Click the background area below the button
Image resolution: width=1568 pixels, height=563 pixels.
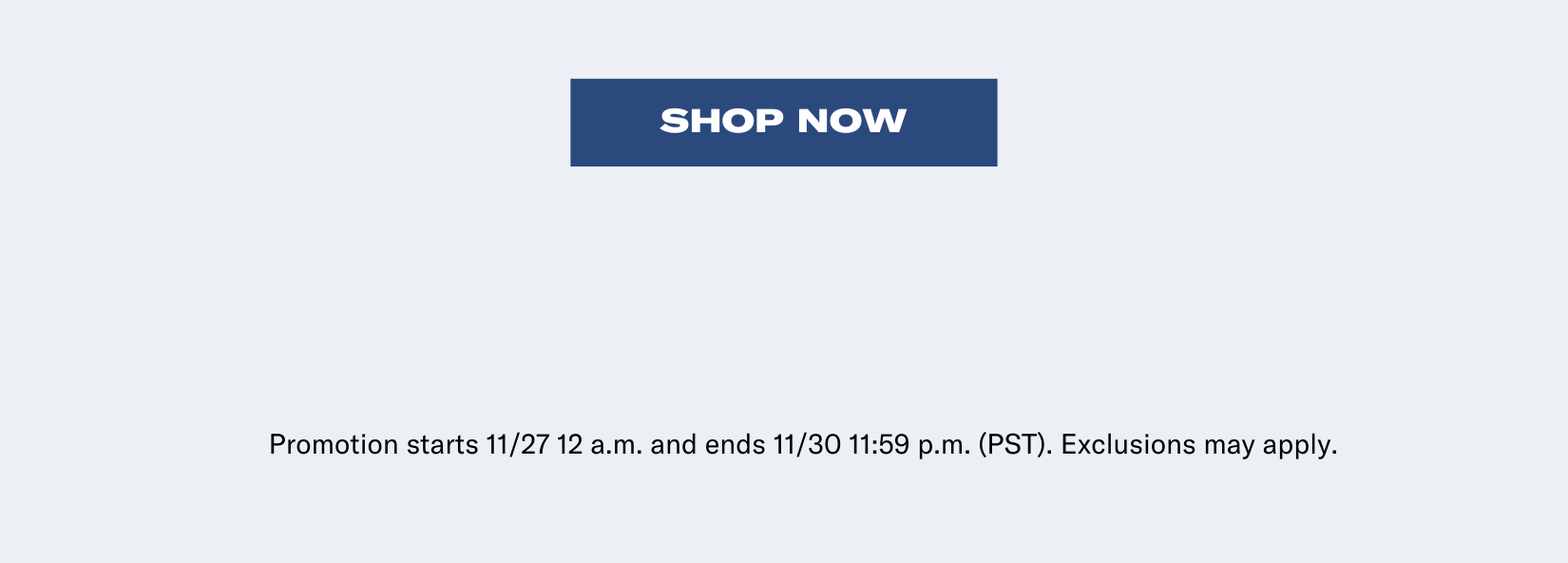[x=782, y=285]
